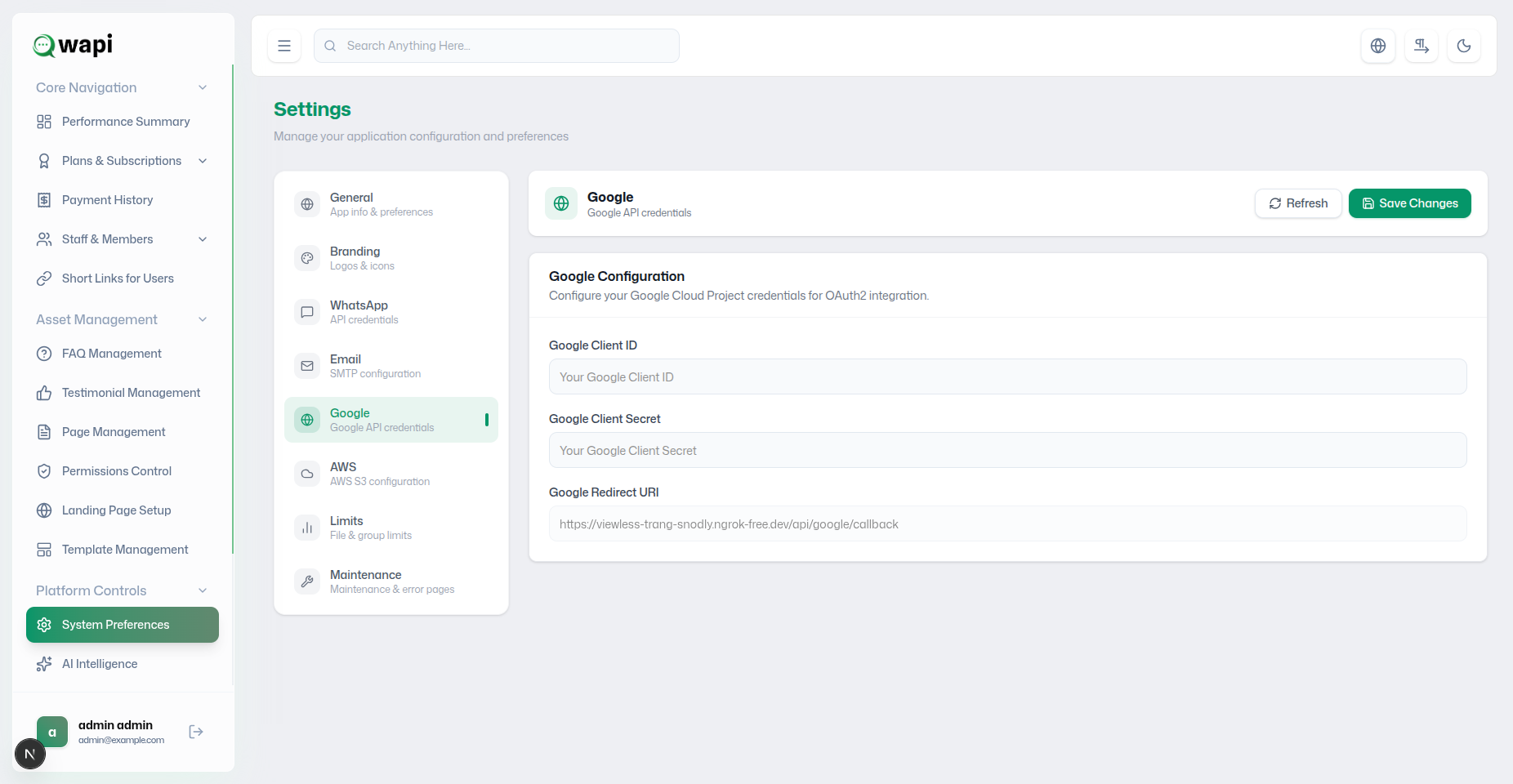Click the Short Links chain icon
1513x784 pixels.
click(x=44, y=278)
